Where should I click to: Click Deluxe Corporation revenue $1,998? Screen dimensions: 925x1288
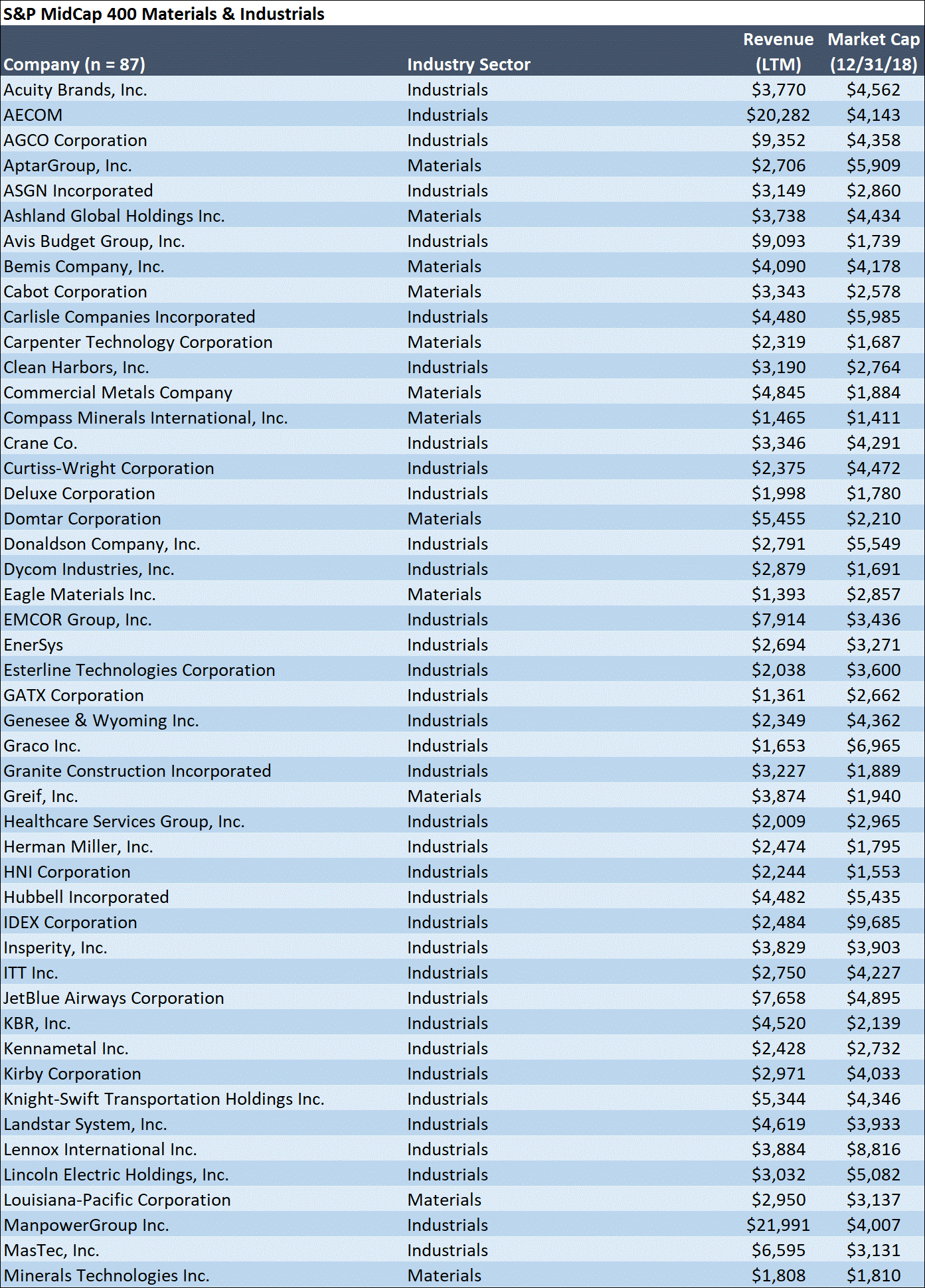pyautogui.click(x=778, y=493)
